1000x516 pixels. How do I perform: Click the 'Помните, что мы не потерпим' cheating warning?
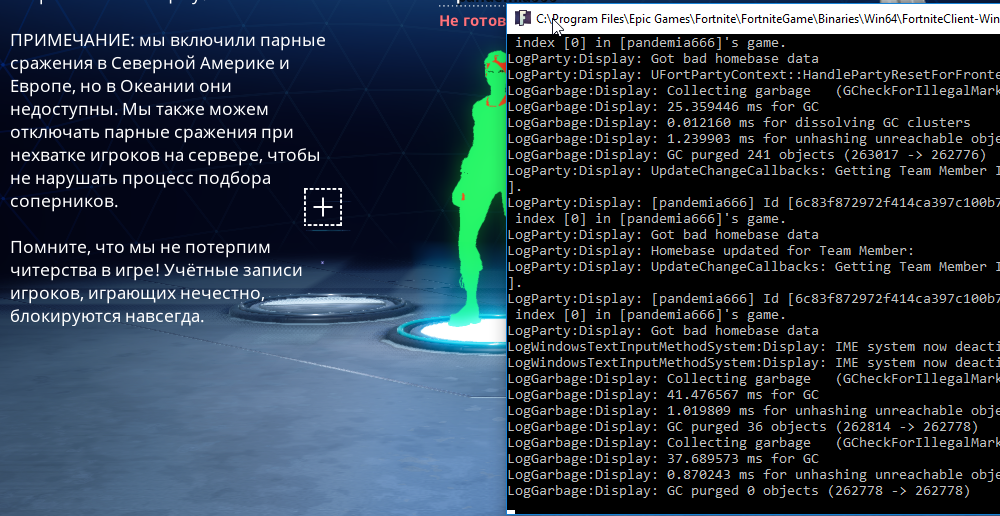(x=156, y=281)
